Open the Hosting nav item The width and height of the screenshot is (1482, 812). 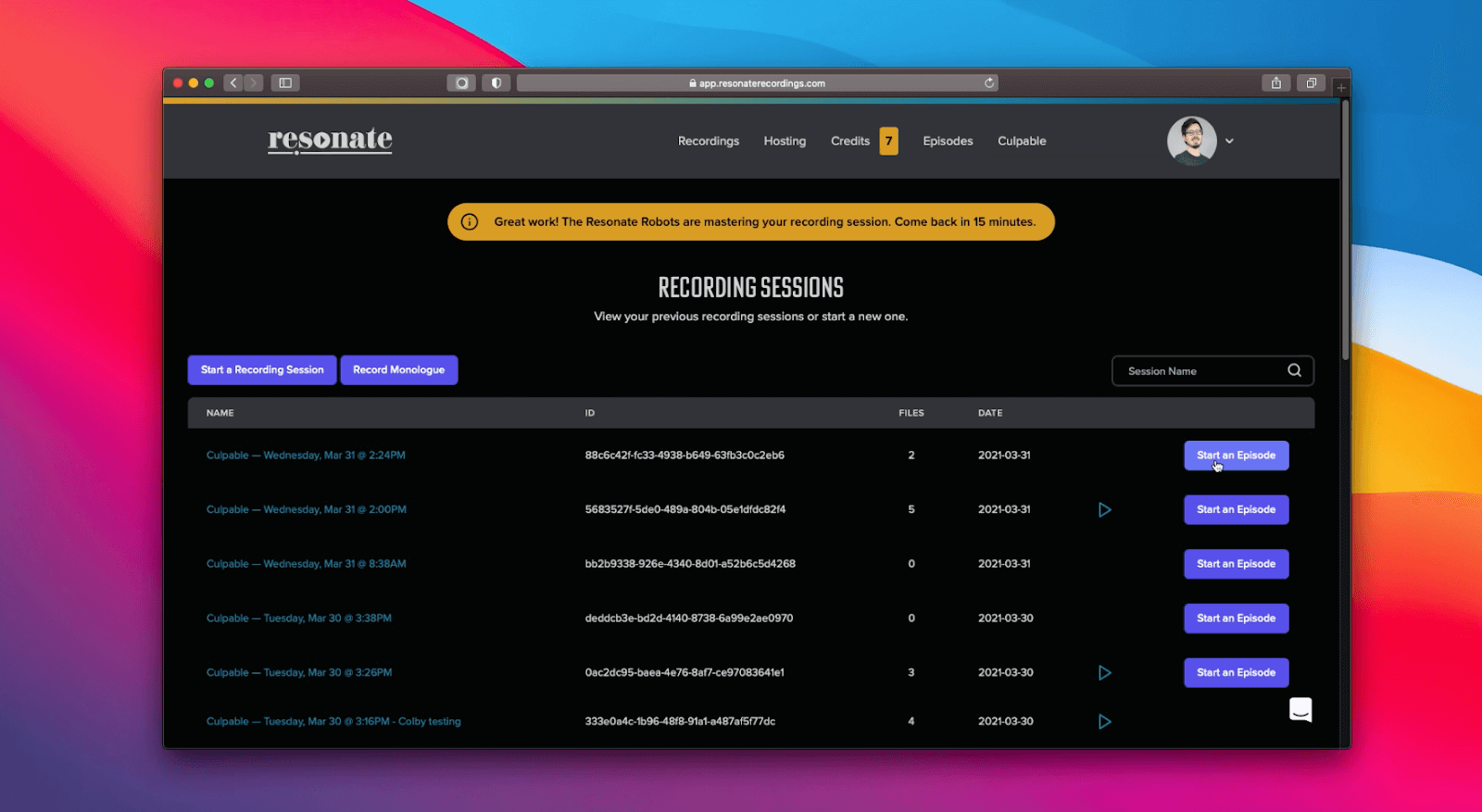point(785,141)
